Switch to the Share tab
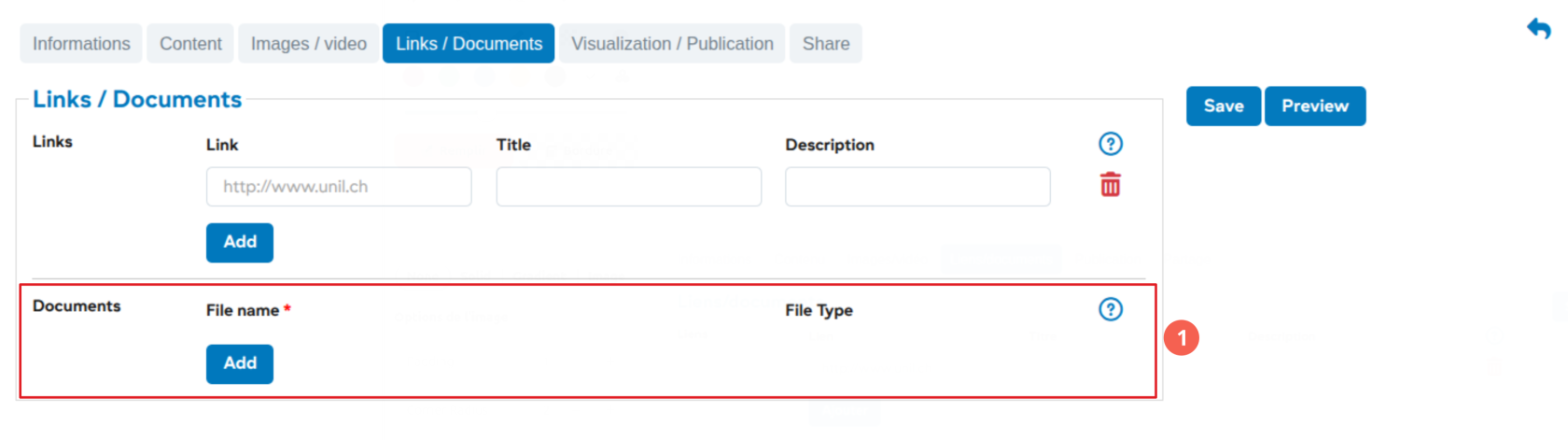The width and height of the screenshot is (1568, 440). pos(826,44)
